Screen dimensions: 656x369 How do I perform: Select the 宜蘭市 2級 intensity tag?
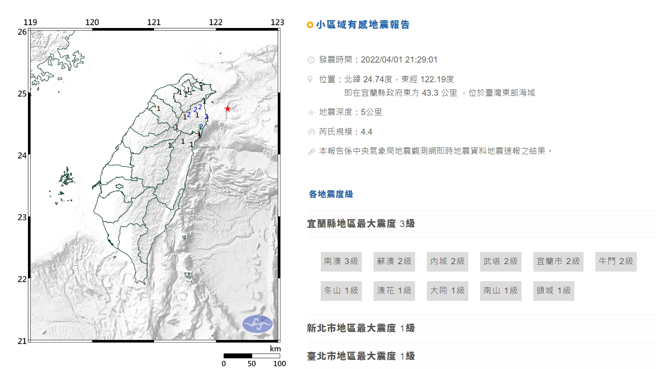[x=558, y=261]
